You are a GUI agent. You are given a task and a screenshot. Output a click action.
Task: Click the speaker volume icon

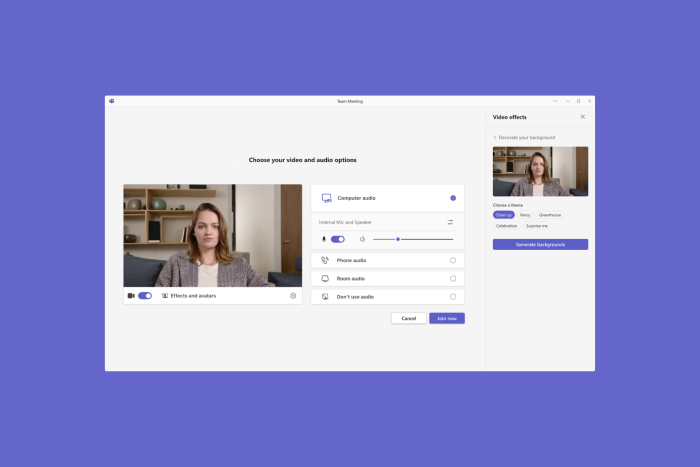point(362,239)
